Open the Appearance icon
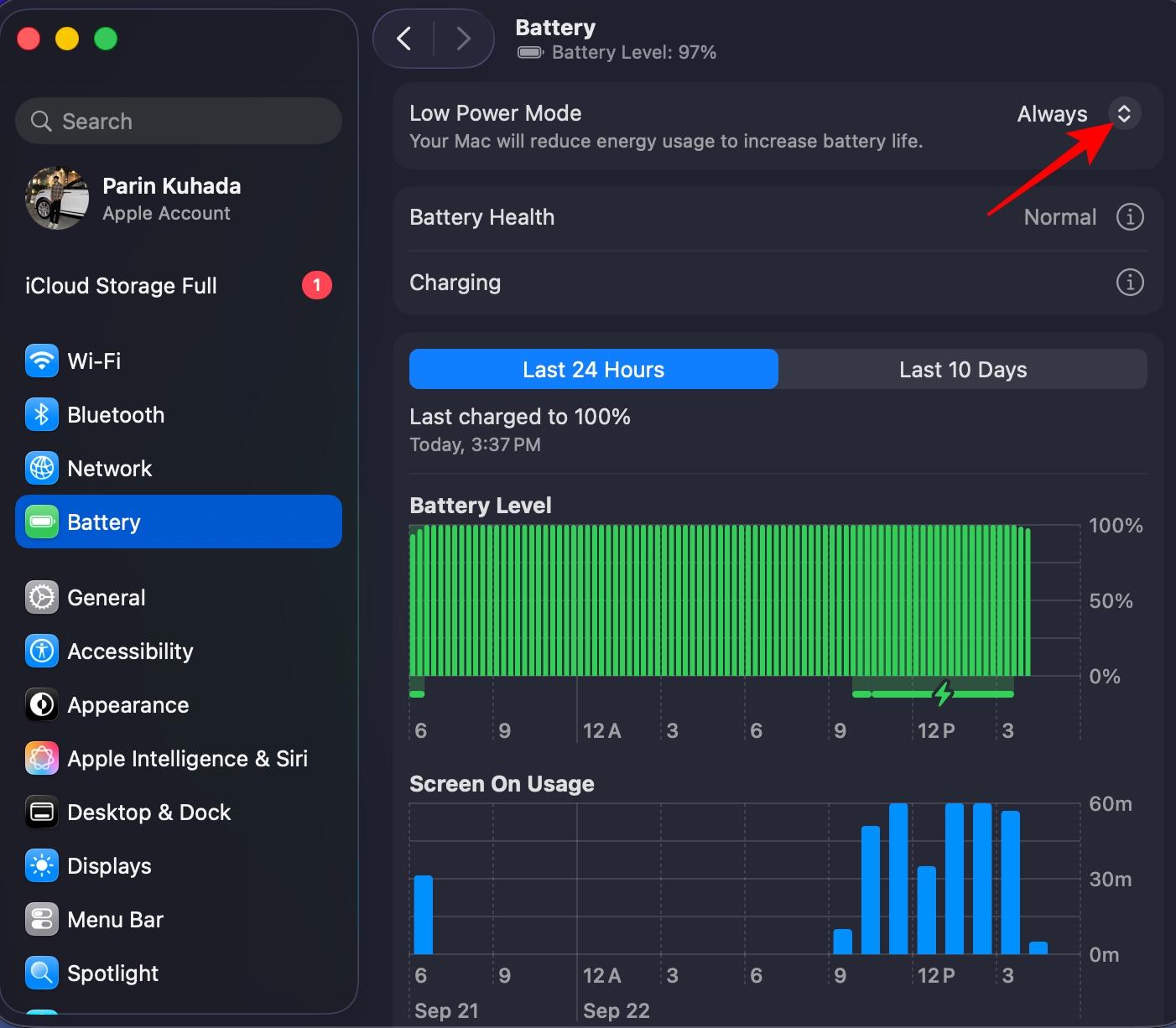Viewport: 1176px width, 1028px height. tap(42, 705)
